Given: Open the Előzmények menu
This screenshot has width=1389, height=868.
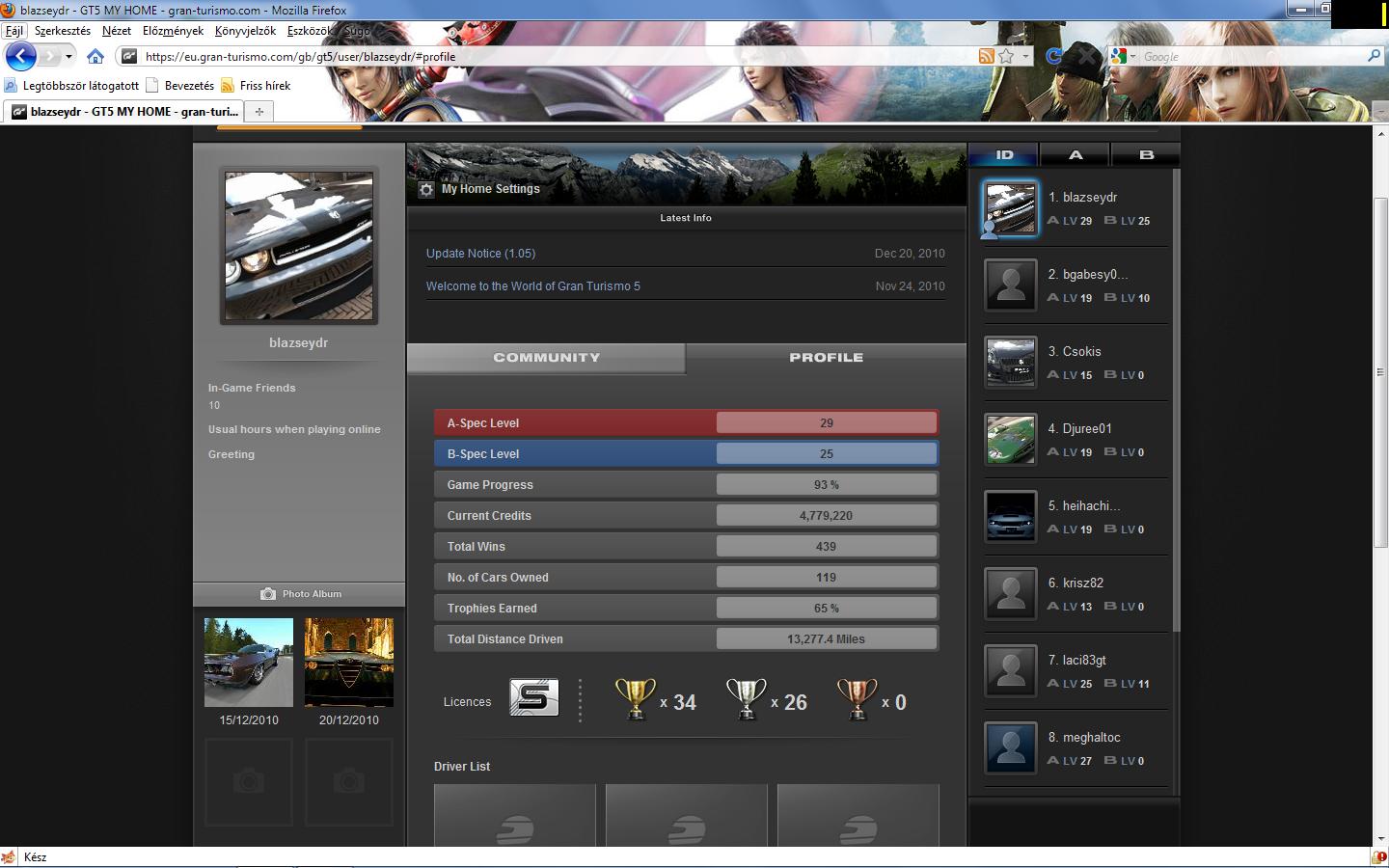Looking at the screenshot, I should point(173,31).
